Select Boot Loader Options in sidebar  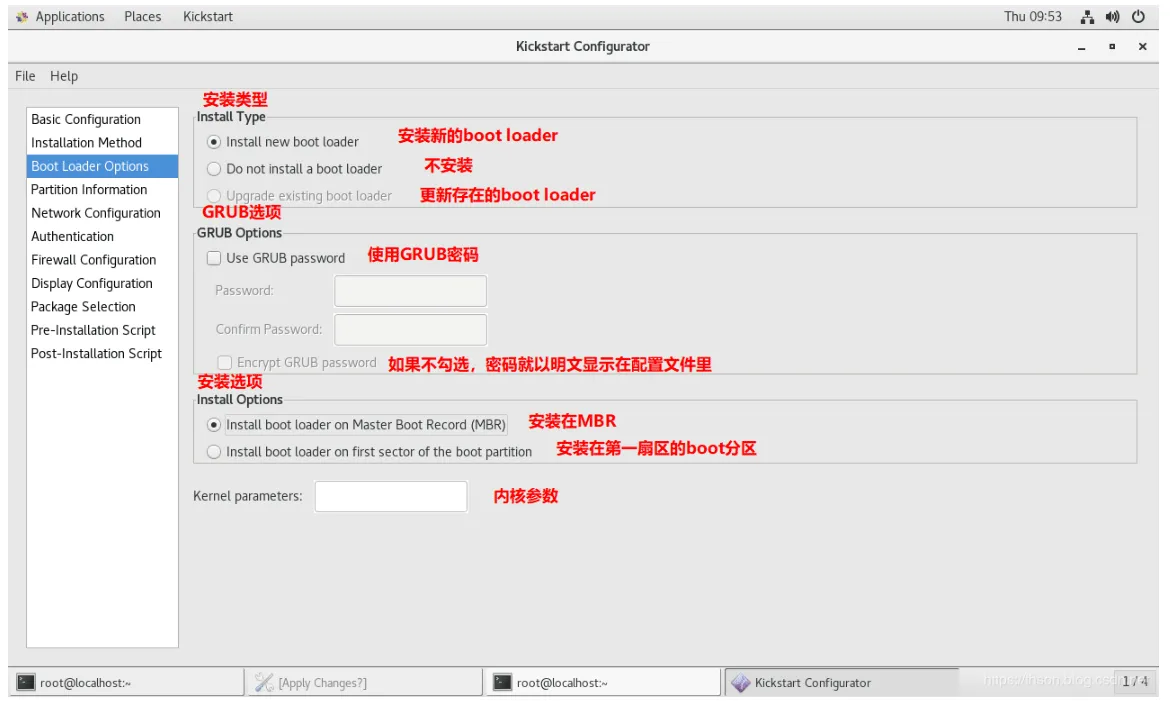tap(102, 166)
